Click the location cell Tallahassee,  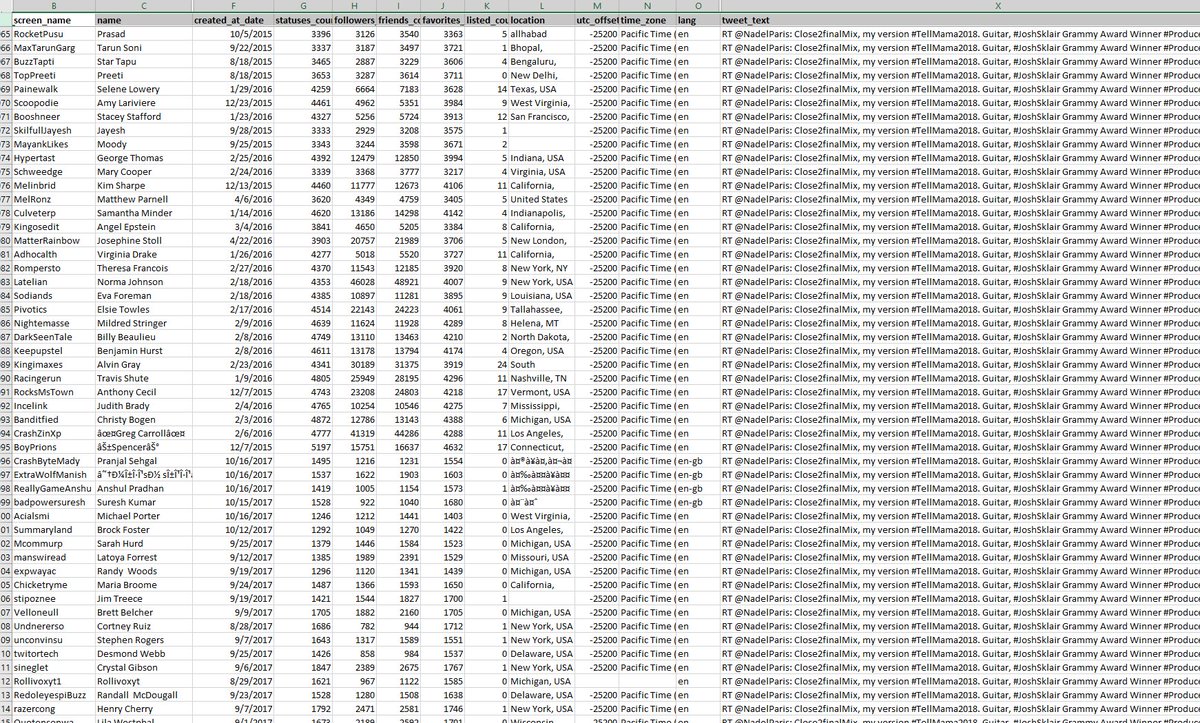point(541,310)
